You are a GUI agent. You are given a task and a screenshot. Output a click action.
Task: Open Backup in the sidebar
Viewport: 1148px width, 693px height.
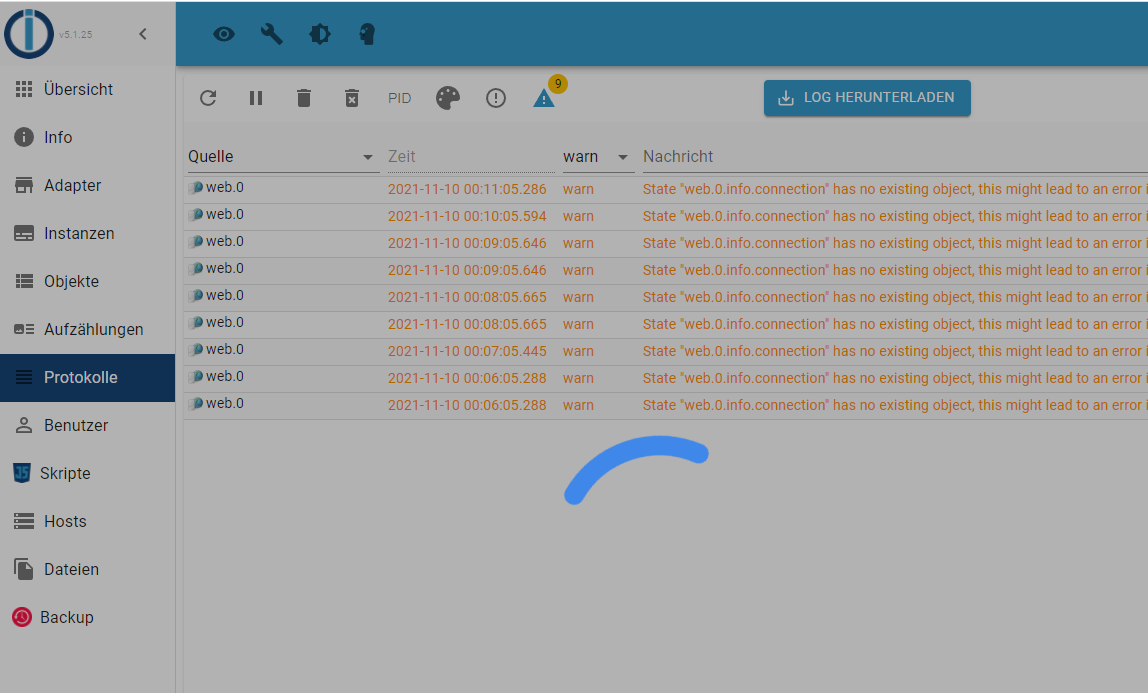[x=88, y=617]
